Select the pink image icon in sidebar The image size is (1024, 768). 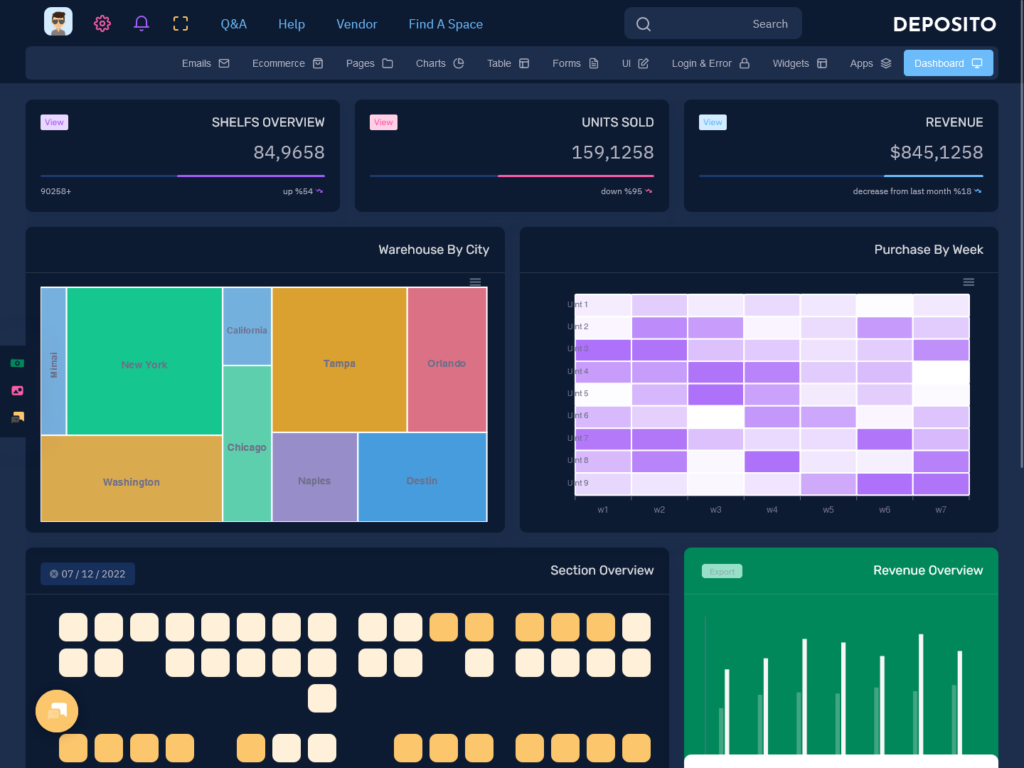16,390
